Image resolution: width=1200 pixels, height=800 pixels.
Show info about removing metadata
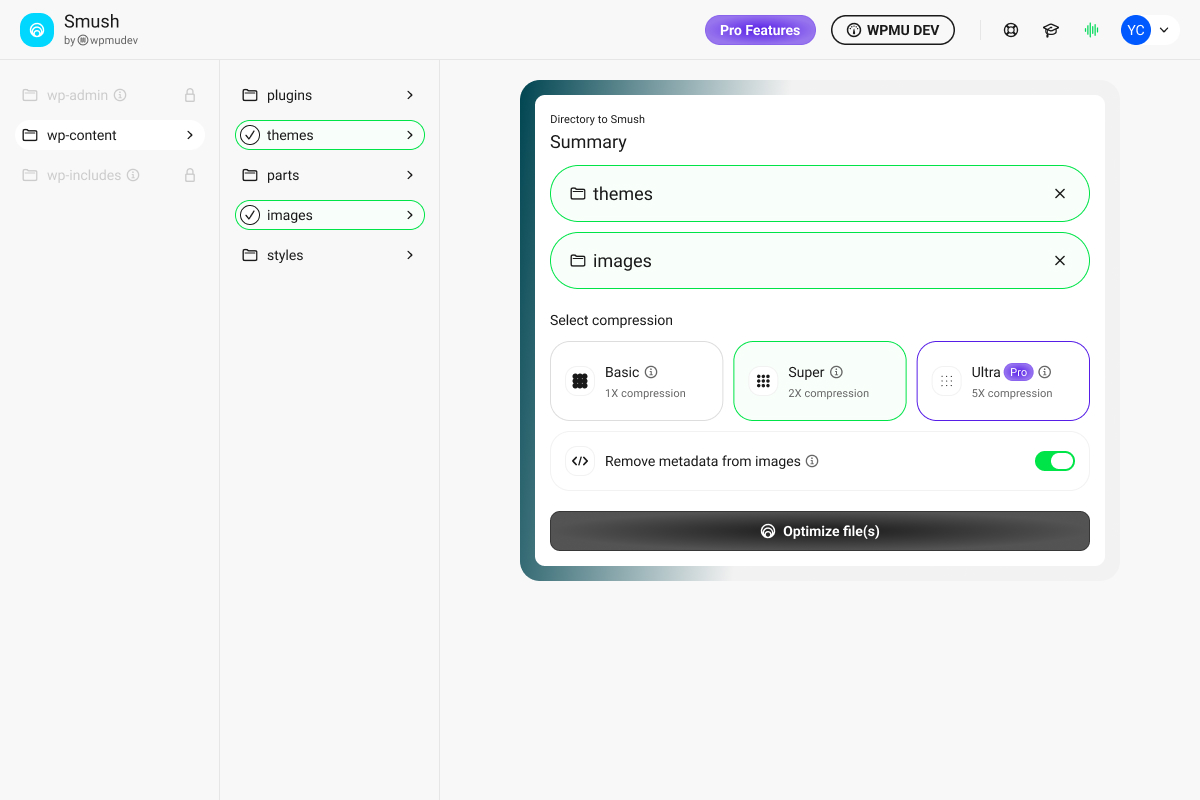click(812, 461)
